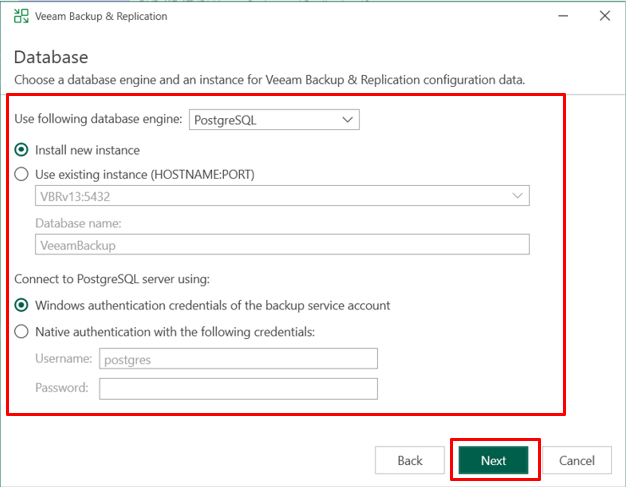The height and width of the screenshot is (487, 626).
Task: Proceed by clicking the green Next button
Action: pyautogui.click(x=493, y=460)
